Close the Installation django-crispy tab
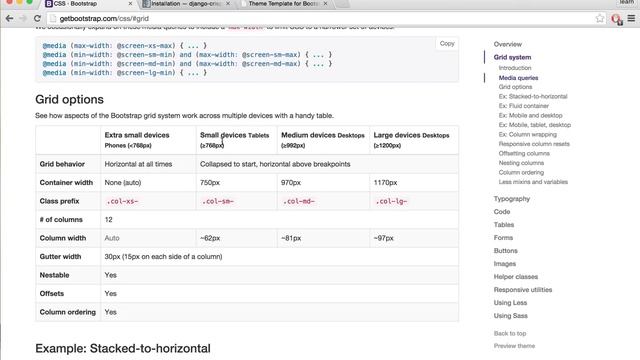This screenshot has width=640, height=360. pos(228,4)
